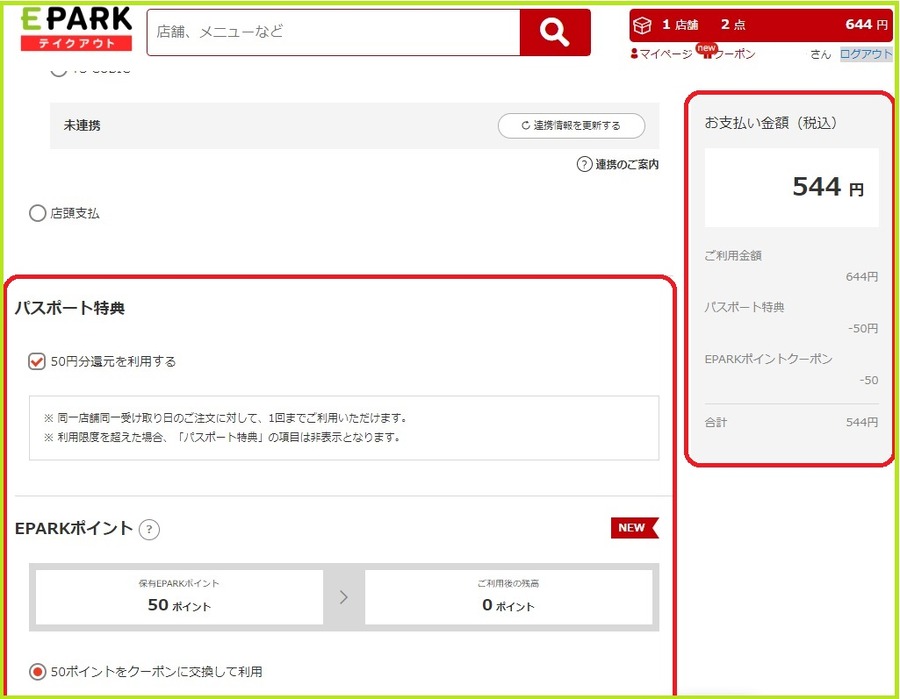Click the パスポート特典 section heading
This screenshot has width=900, height=699.
(x=69, y=308)
